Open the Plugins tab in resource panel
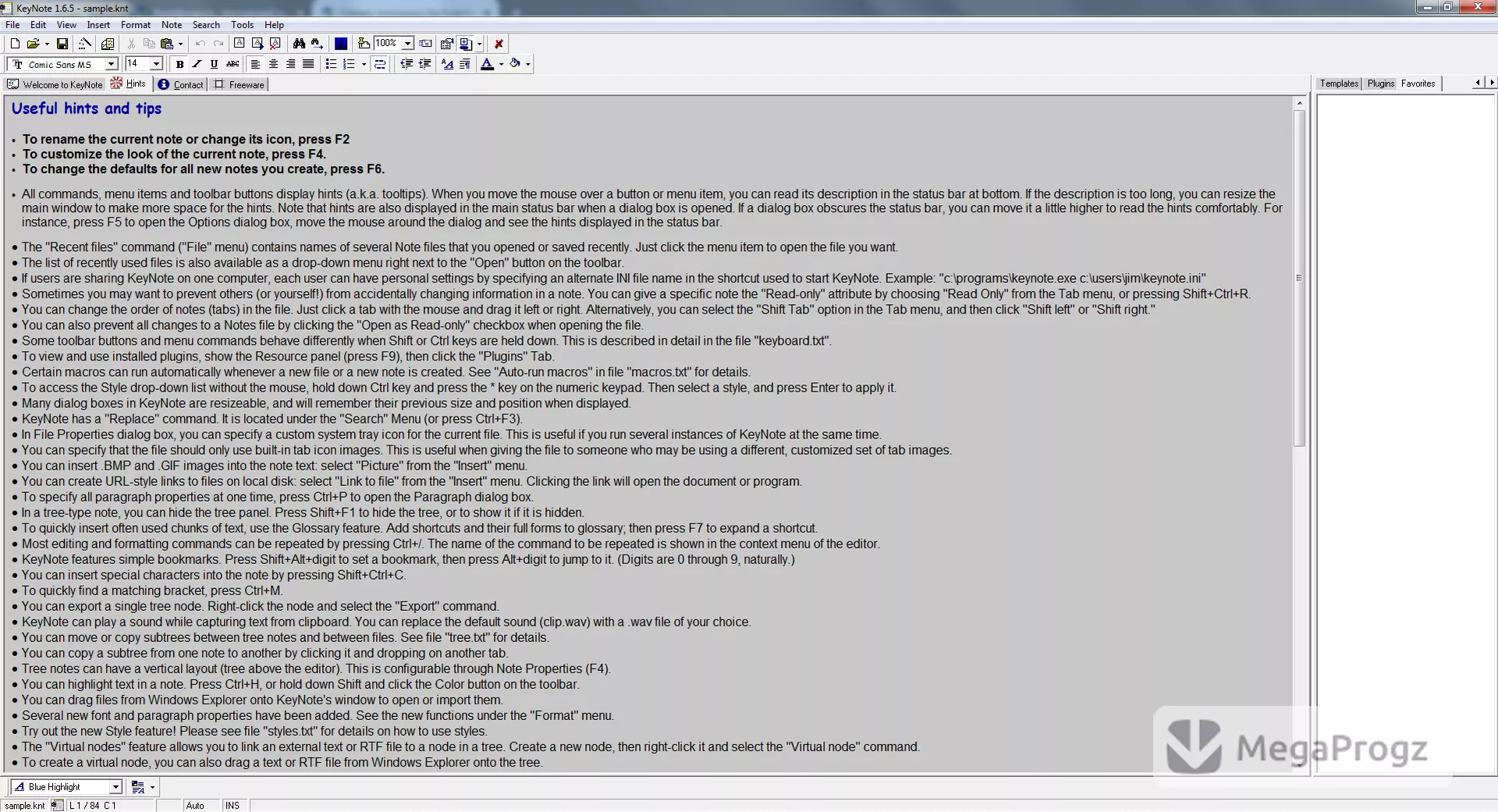The height and width of the screenshot is (812, 1498). coord(1380,83)
